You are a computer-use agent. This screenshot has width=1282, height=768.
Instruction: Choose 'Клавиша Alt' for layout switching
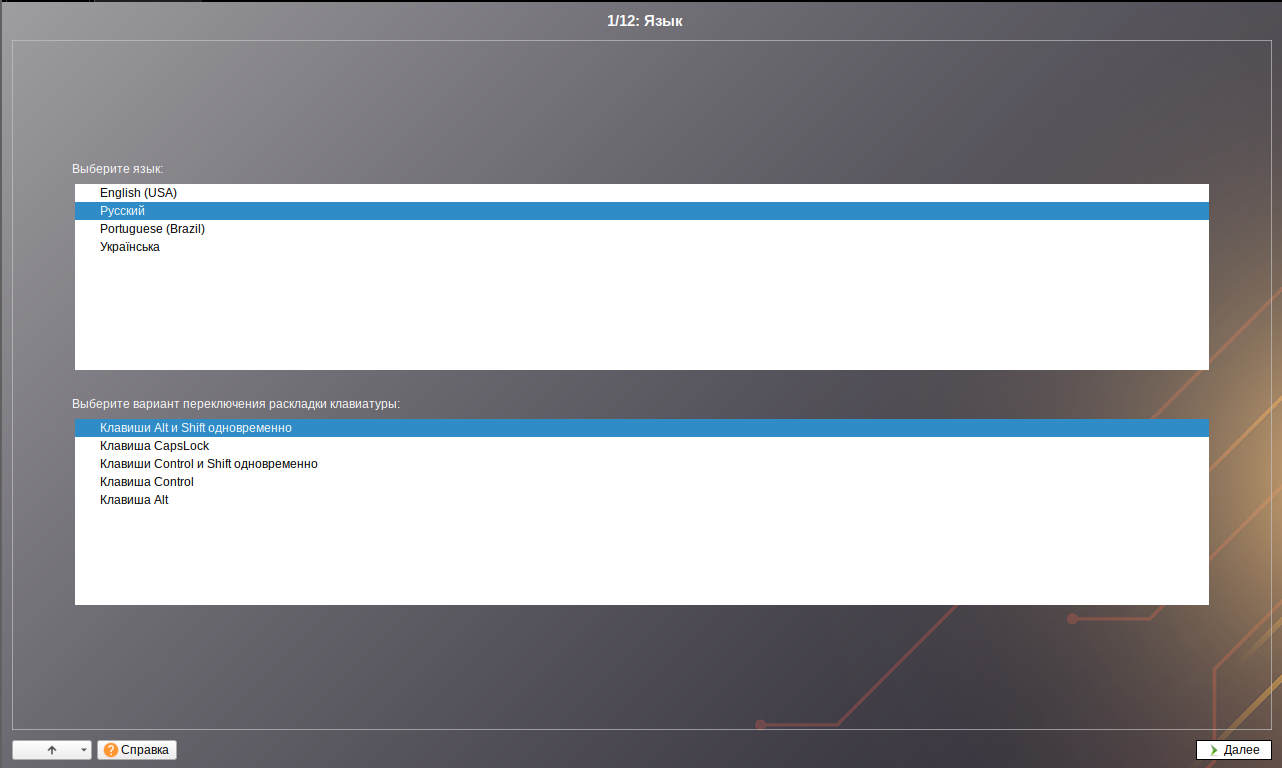point(134,499)
